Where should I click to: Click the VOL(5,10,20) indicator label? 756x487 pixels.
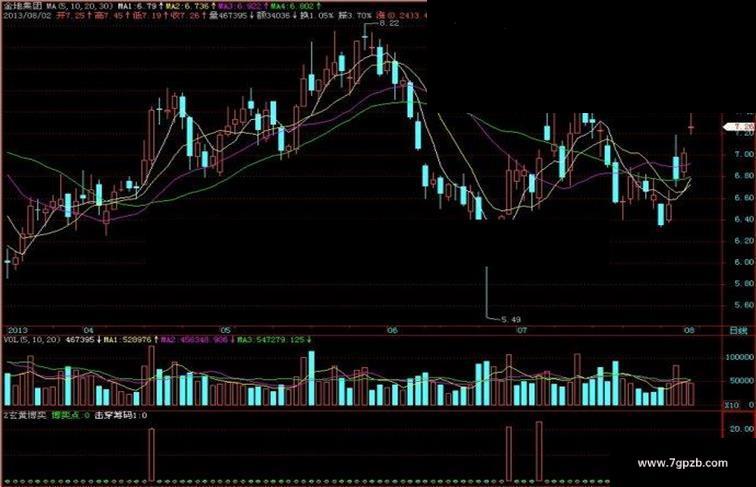tap(32, 340)
